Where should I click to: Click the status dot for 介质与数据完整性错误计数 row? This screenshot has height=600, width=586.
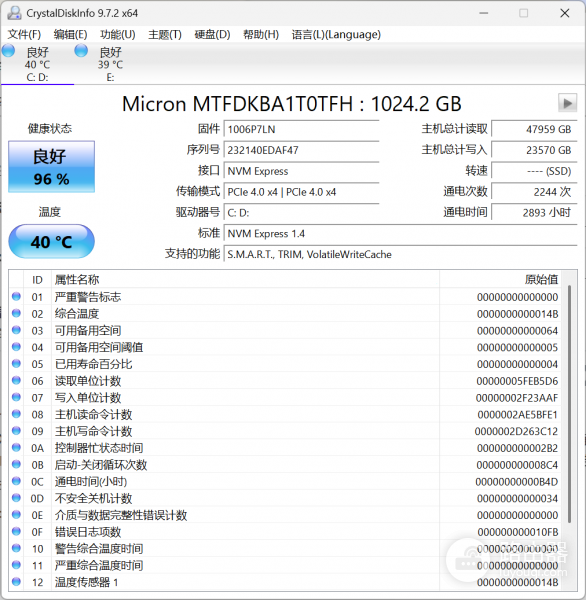16,515
